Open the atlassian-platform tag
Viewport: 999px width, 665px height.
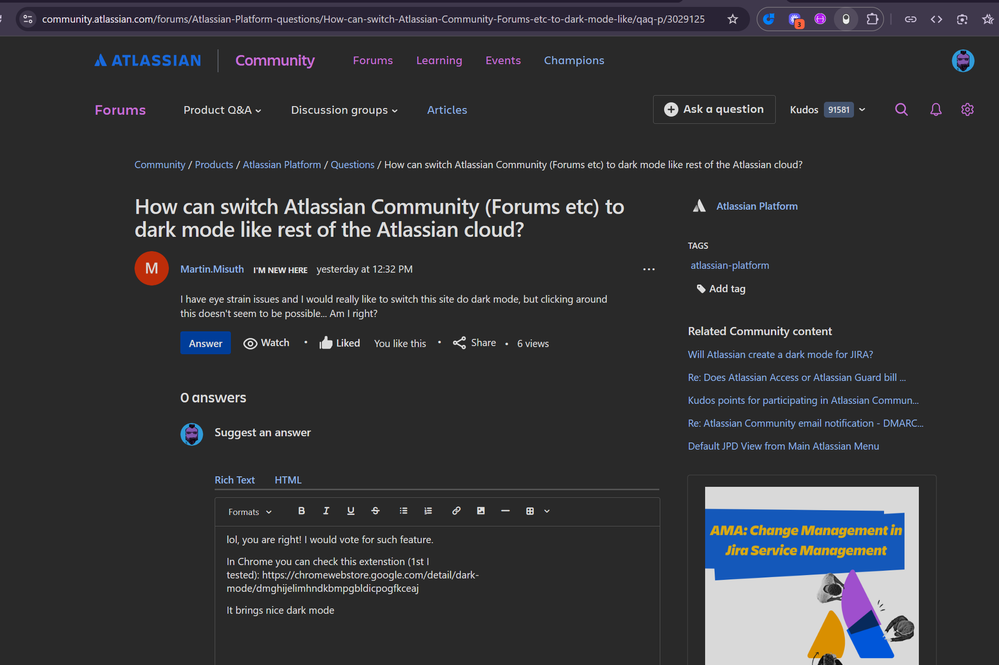(x=729, y=265)
